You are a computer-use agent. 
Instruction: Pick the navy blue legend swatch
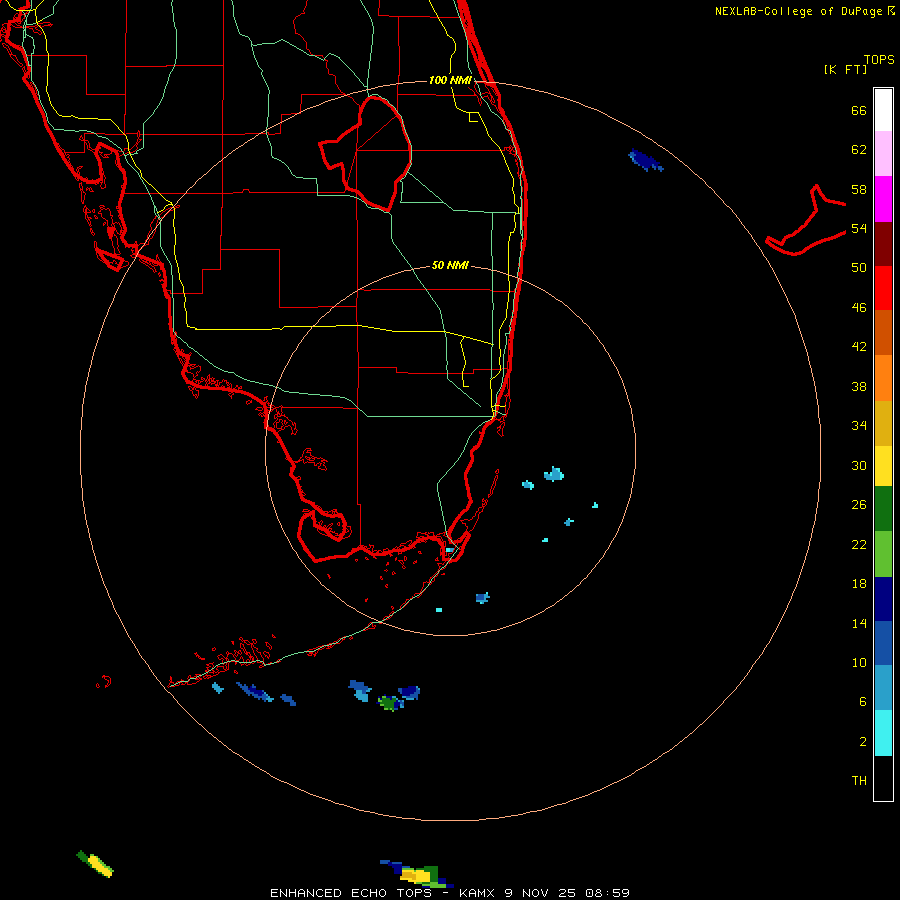tap(883, 599)
